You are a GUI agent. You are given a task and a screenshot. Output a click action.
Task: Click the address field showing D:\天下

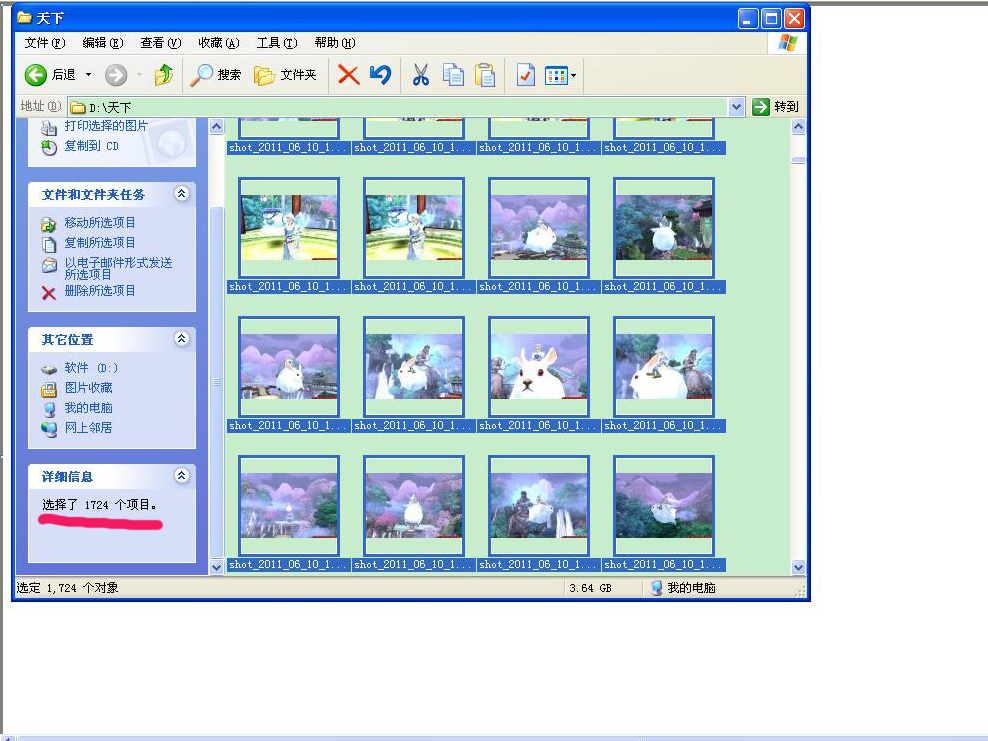[x=398, y=106]
